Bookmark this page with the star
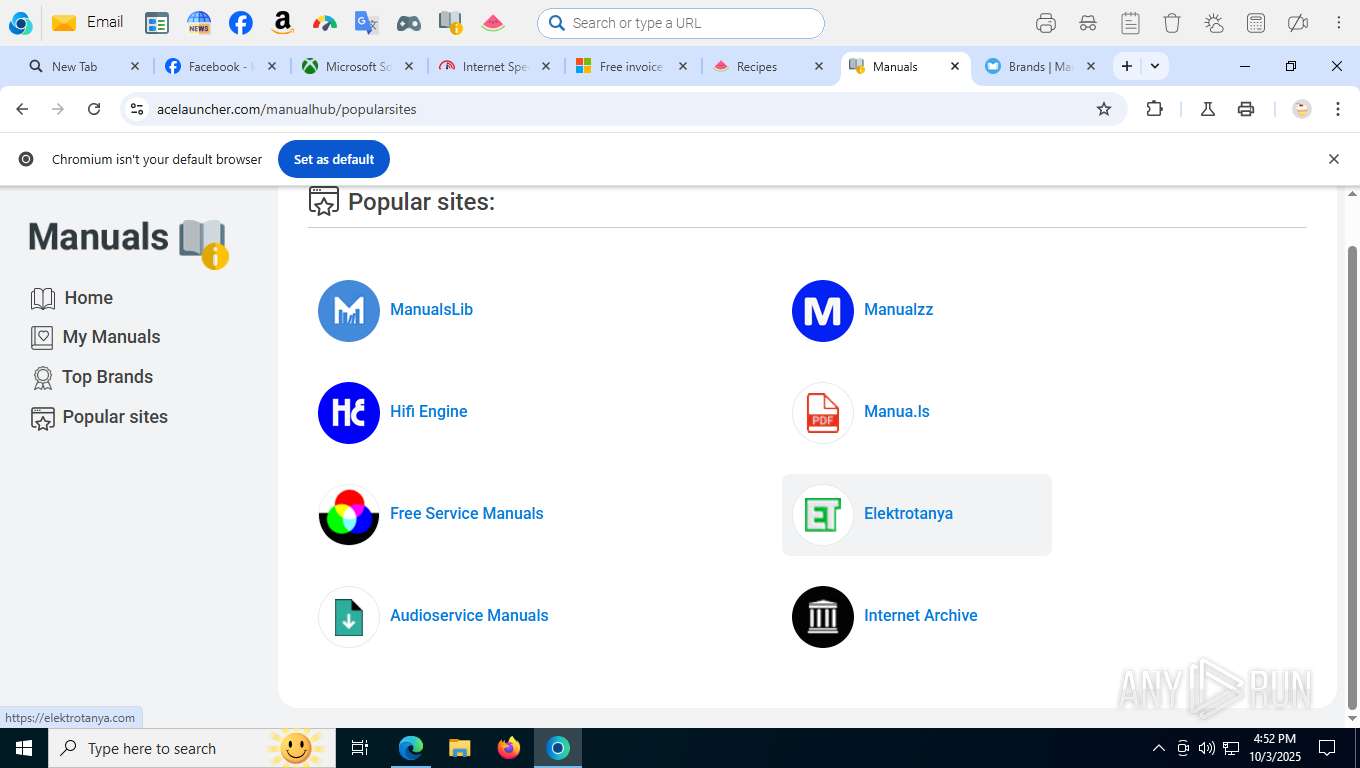The image size is (1360, 768). (x=1104, y=109)
